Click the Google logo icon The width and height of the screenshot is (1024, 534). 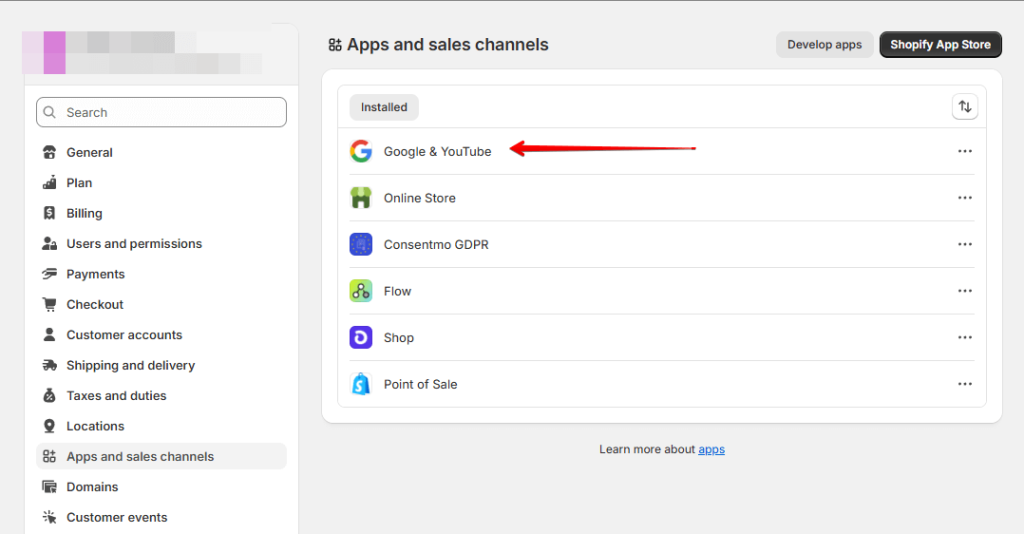pyautogui.click(x=360, y=151)
